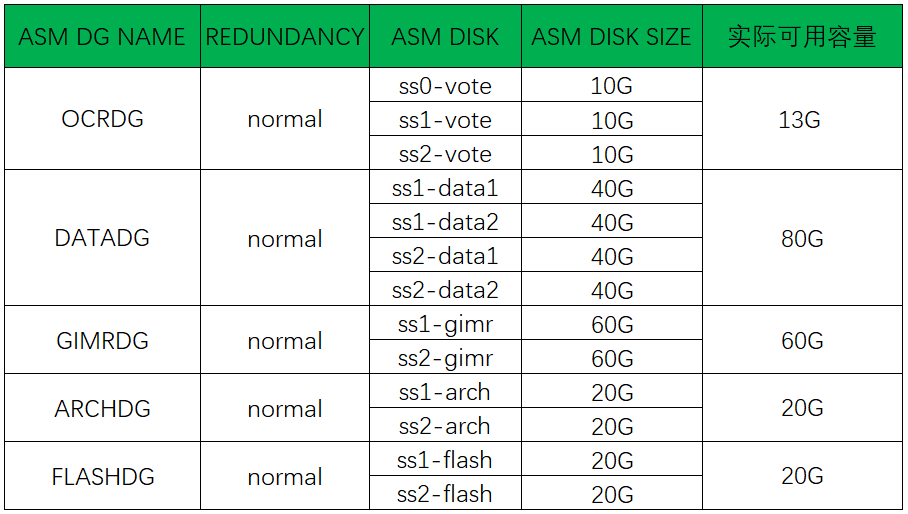The height and width of the screenshot is (514, 908).
Task: Click the FLASHDG disk group cell
Action: tap(102, 476)
